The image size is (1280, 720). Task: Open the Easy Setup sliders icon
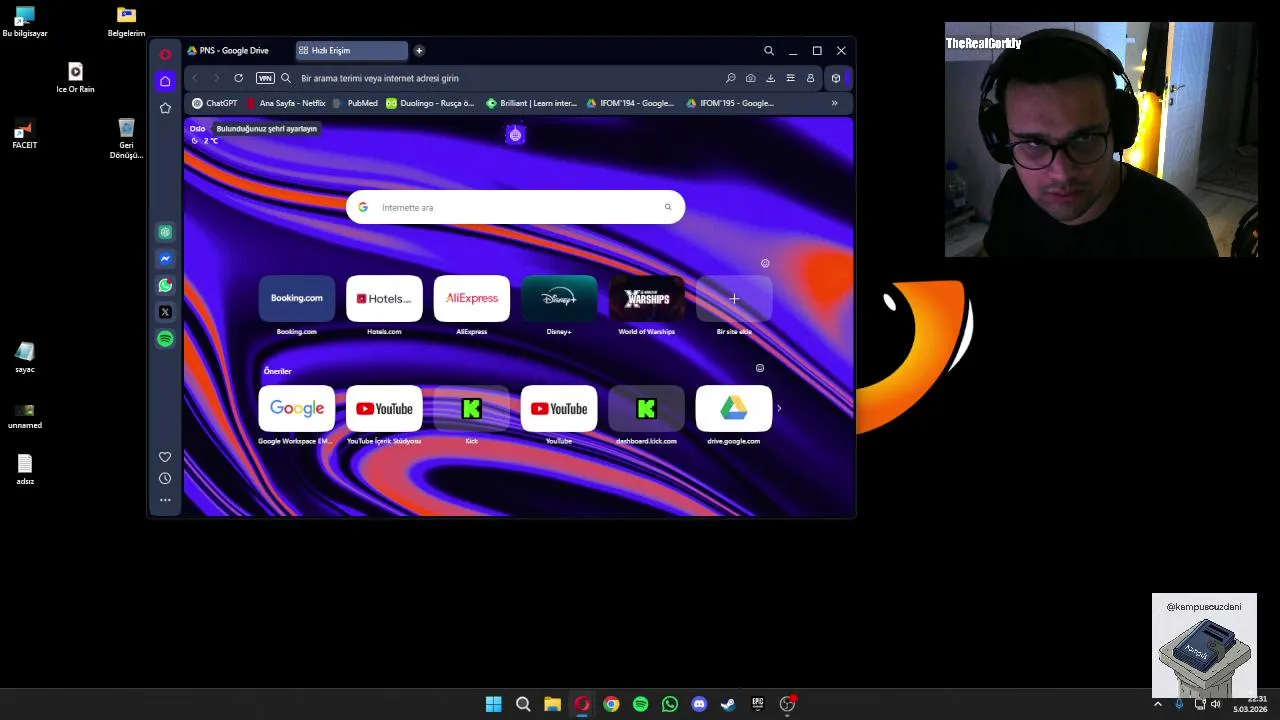click(x=790, y=78)
